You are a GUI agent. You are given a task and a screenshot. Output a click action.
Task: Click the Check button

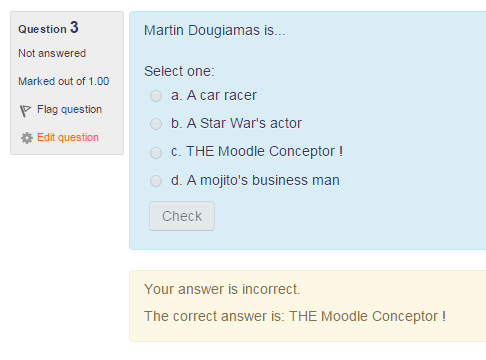182,216
